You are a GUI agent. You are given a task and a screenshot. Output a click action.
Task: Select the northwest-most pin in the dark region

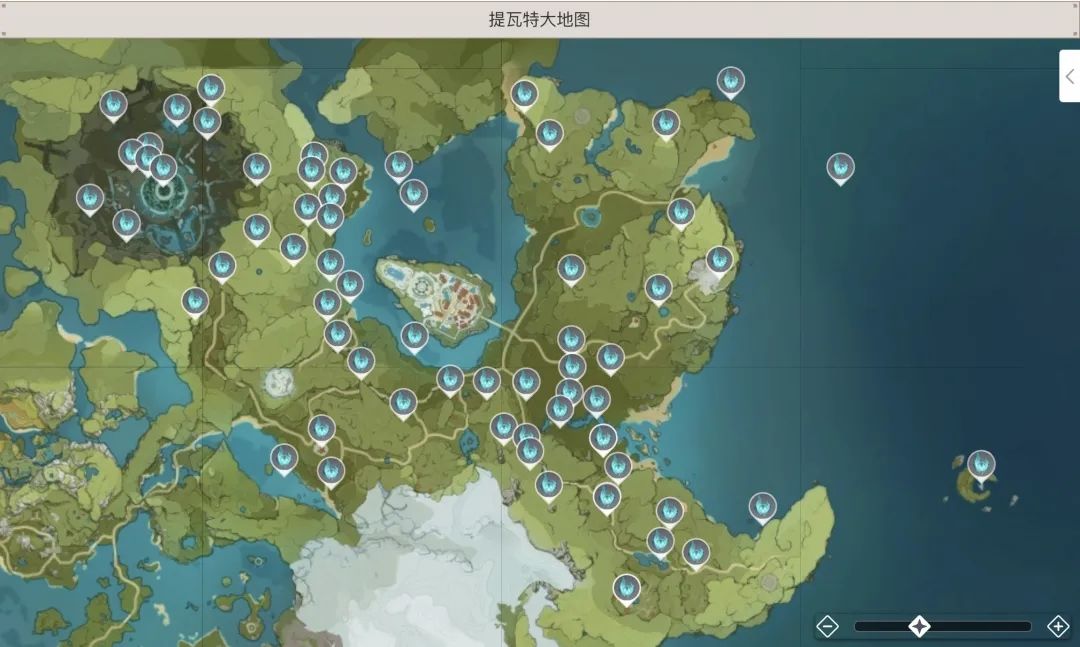114,106
